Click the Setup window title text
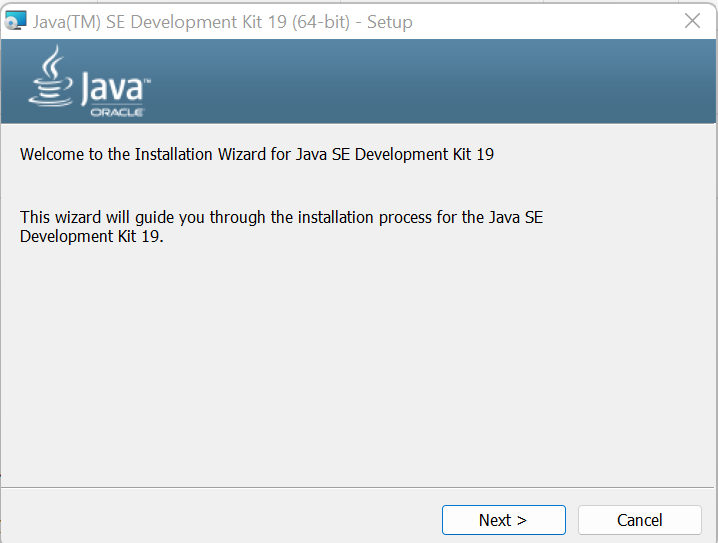This screenshot has width=718, height=543. pos(223,22)
